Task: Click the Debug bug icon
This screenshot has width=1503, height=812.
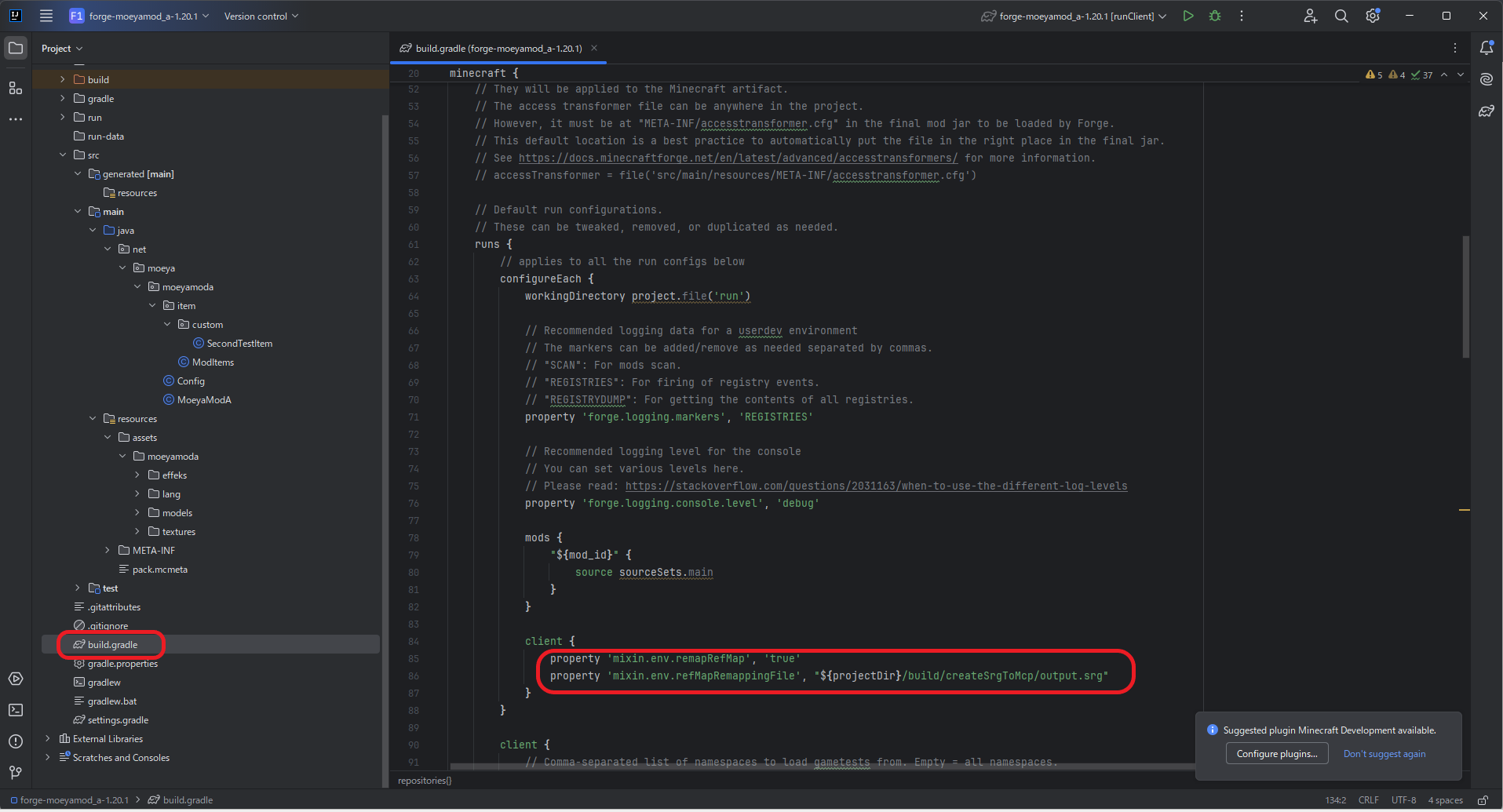Action: click(x=1215, y=16)
